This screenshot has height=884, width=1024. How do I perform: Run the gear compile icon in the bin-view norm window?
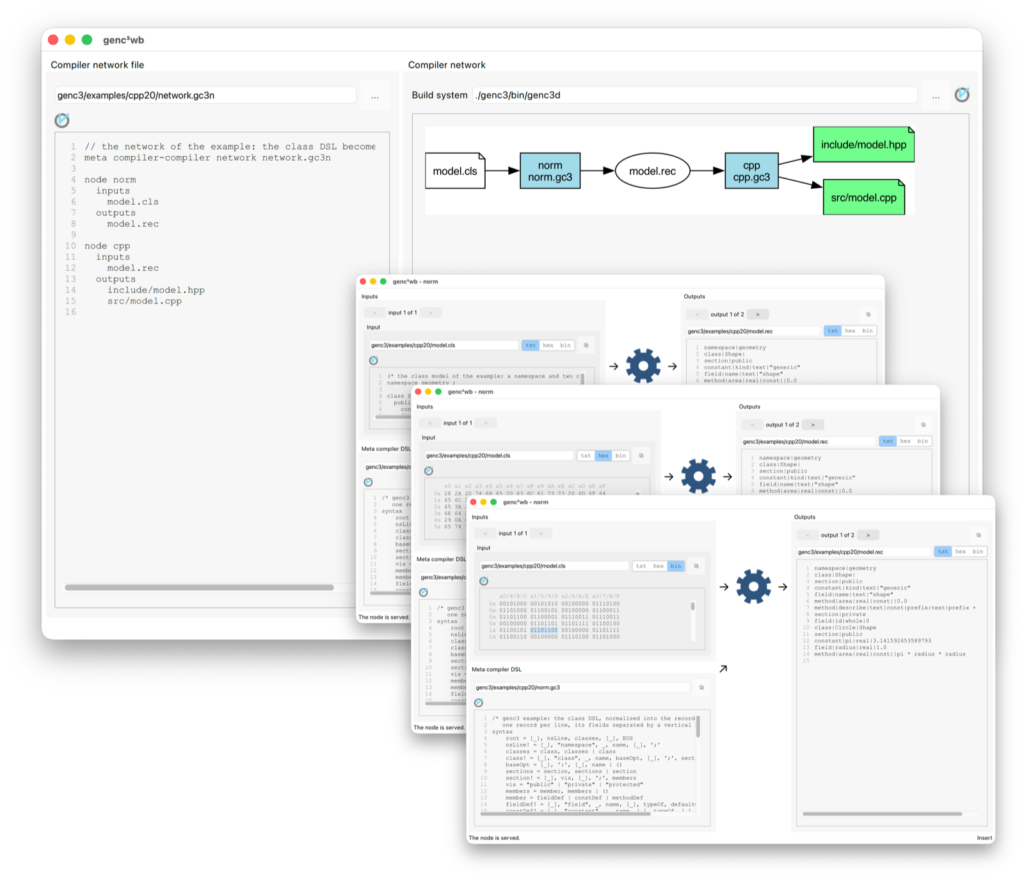point(753,586)
